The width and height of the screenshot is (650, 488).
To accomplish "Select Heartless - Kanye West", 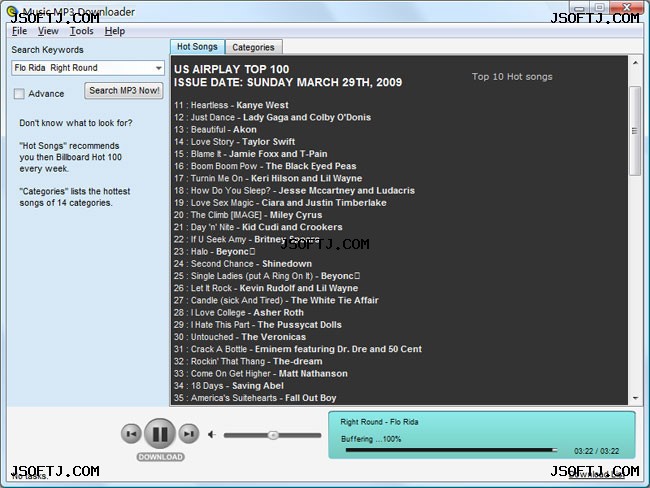I will tap(231, 105).
